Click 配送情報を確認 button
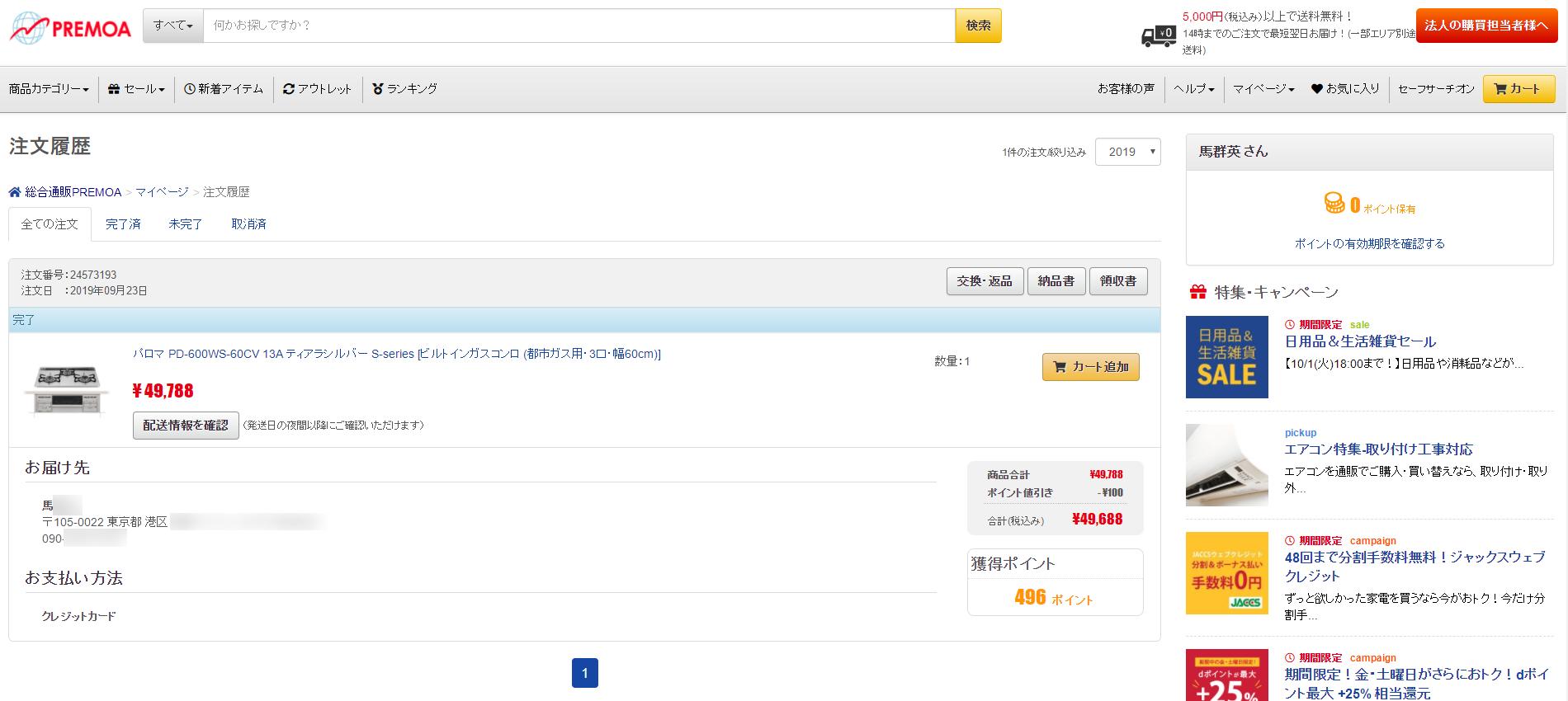 pos(186,426)
